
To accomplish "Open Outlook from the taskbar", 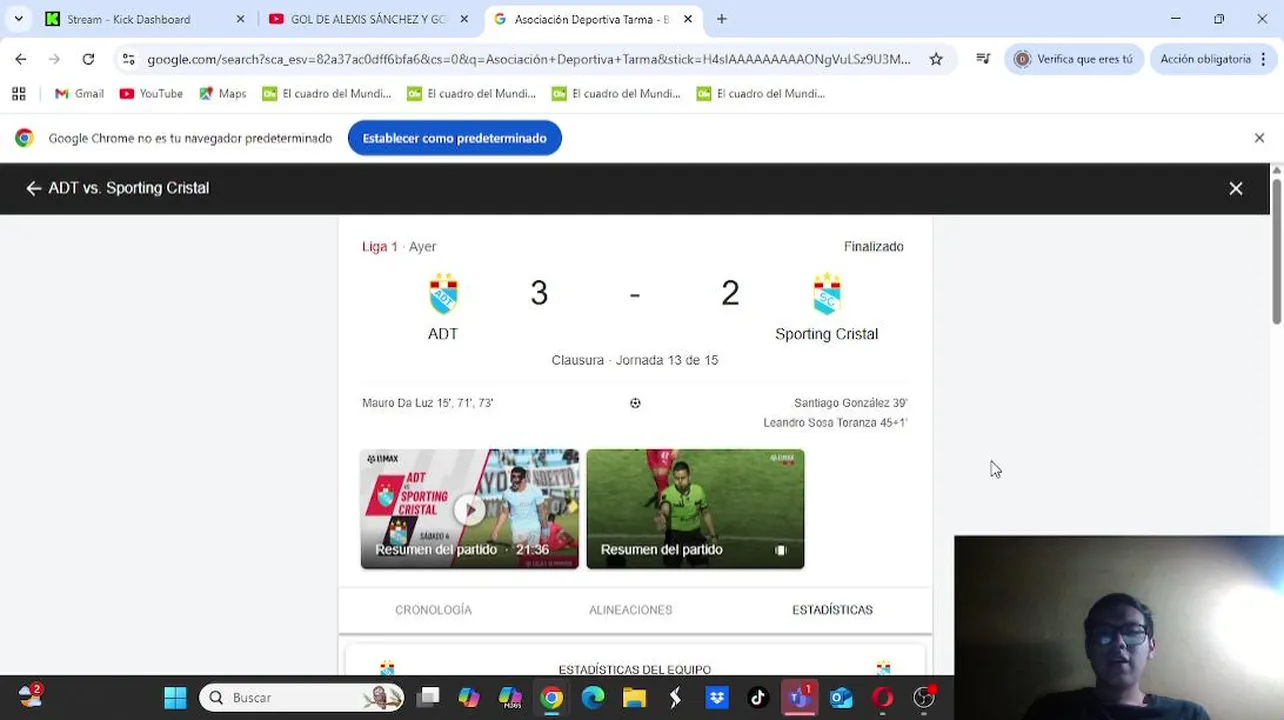I will click(840, 698).
